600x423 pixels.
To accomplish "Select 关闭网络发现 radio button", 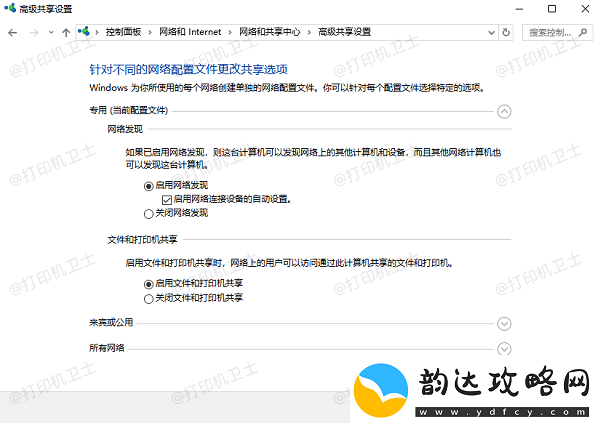I will point(148,214).
